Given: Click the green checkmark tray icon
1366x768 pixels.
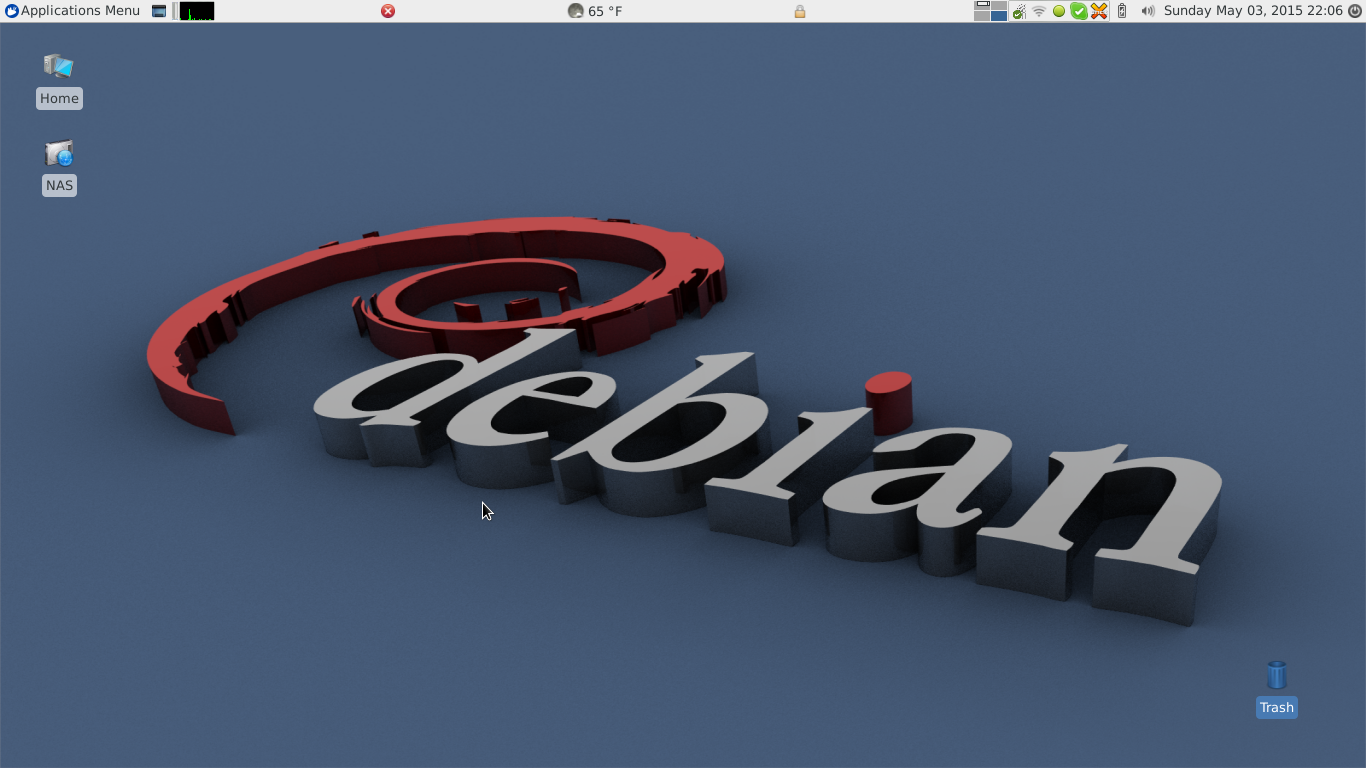Looking at the screenshot, I should pos(1079,11).
